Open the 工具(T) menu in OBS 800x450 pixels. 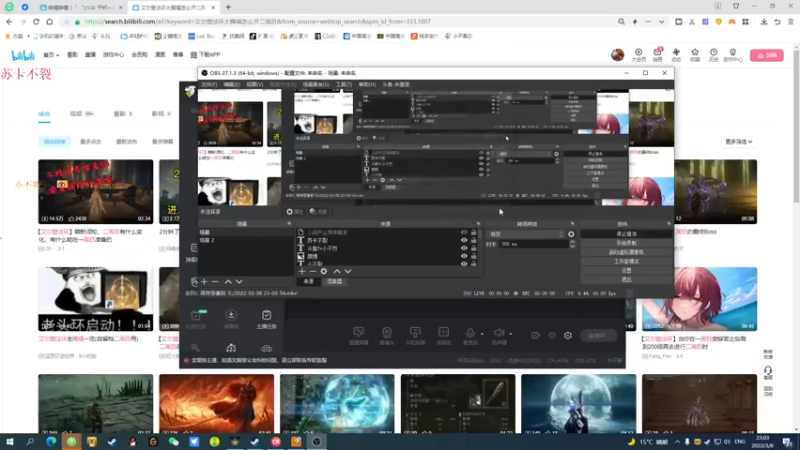[343, 84]
